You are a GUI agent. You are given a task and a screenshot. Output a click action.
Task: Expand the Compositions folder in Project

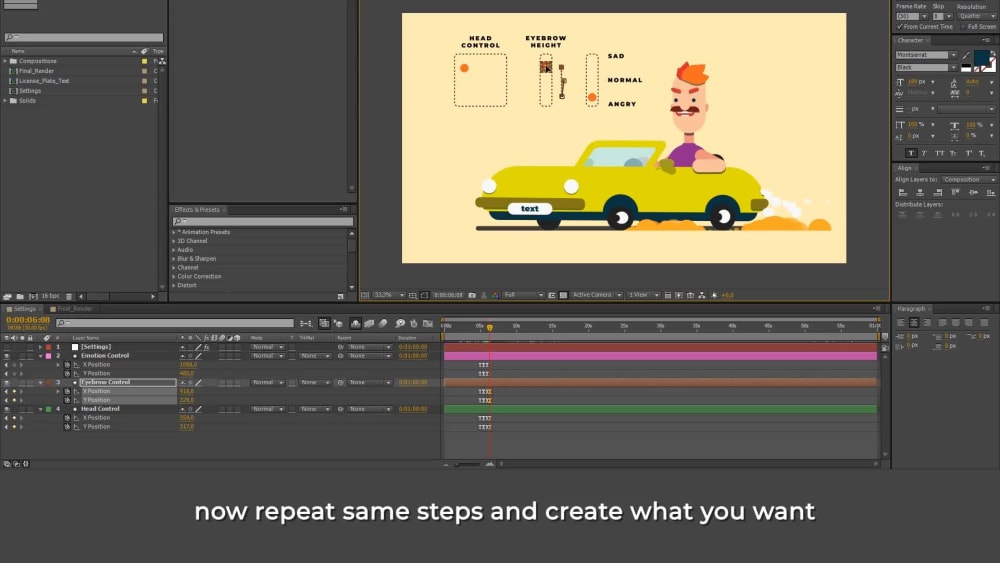5,61
